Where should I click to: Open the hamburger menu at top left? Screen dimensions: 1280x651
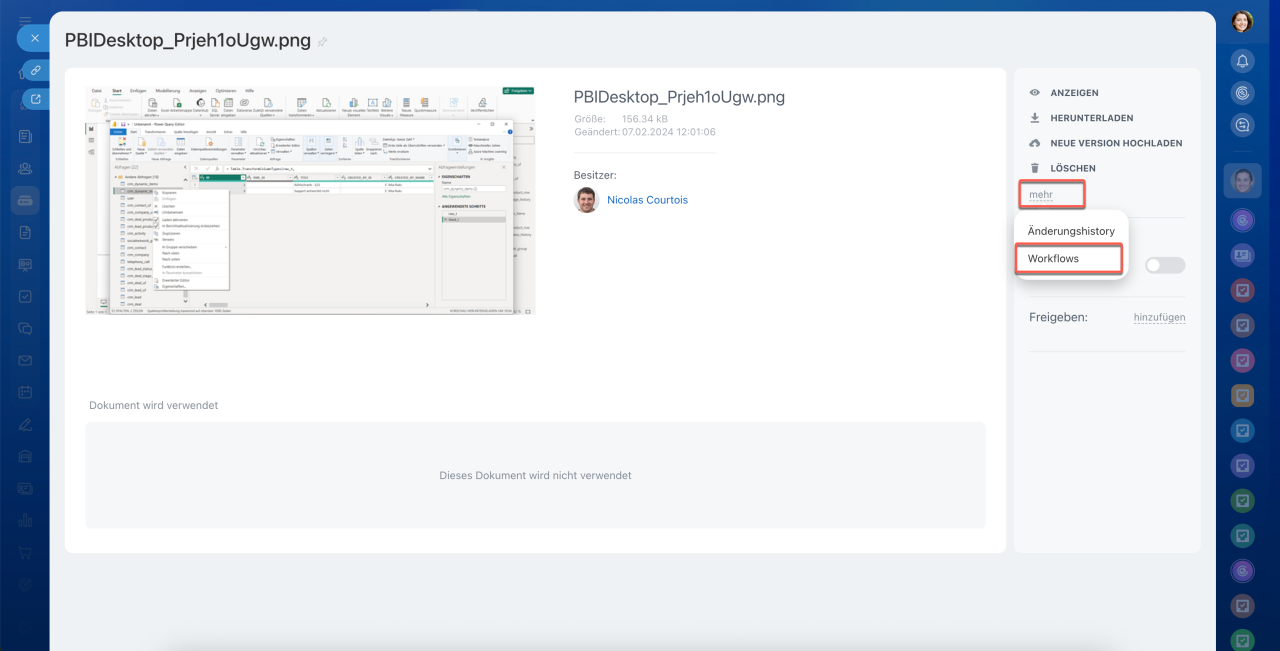pyautogui.click(x=25, y=20)
